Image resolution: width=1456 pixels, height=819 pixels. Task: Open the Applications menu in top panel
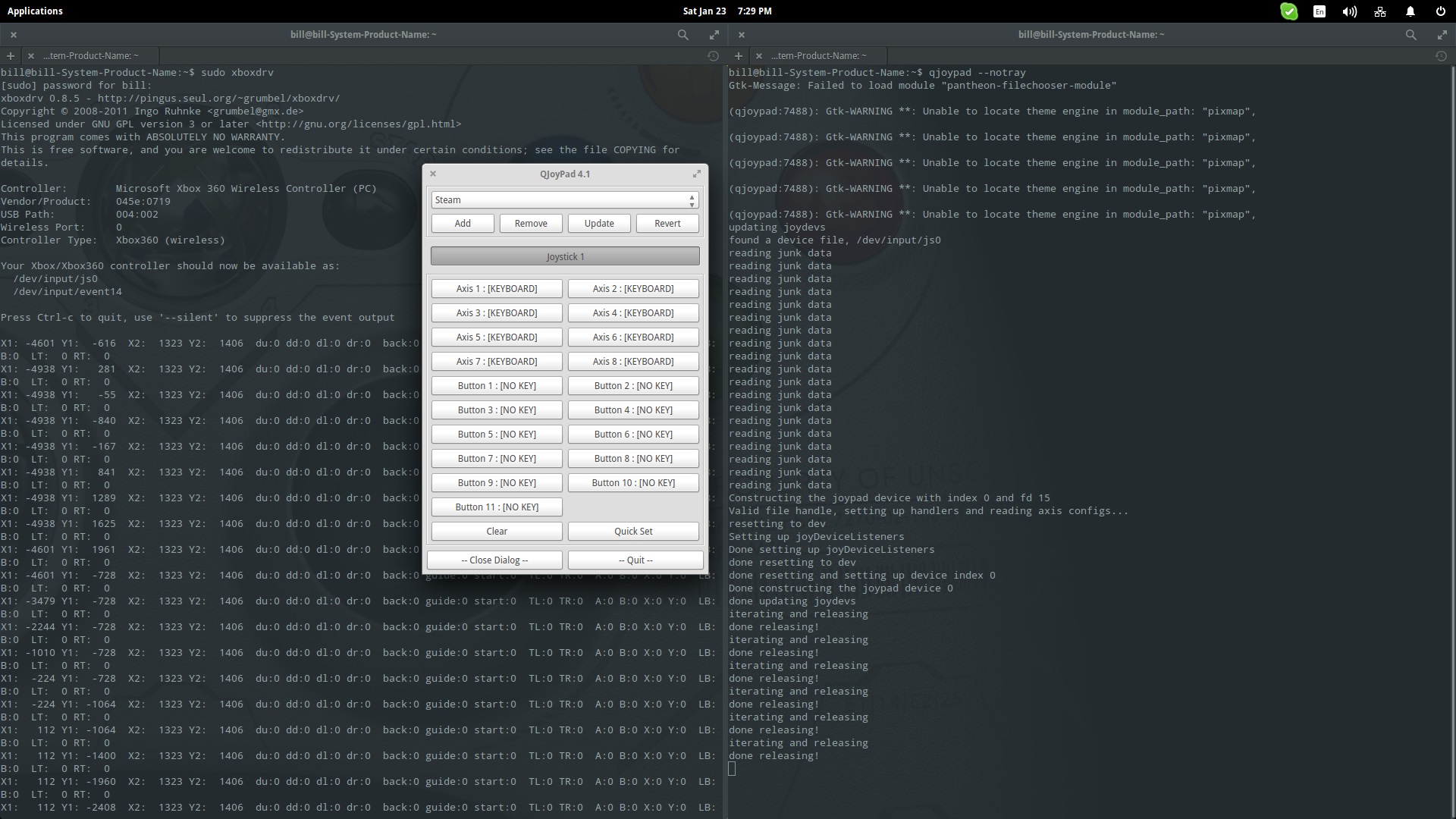35,11
